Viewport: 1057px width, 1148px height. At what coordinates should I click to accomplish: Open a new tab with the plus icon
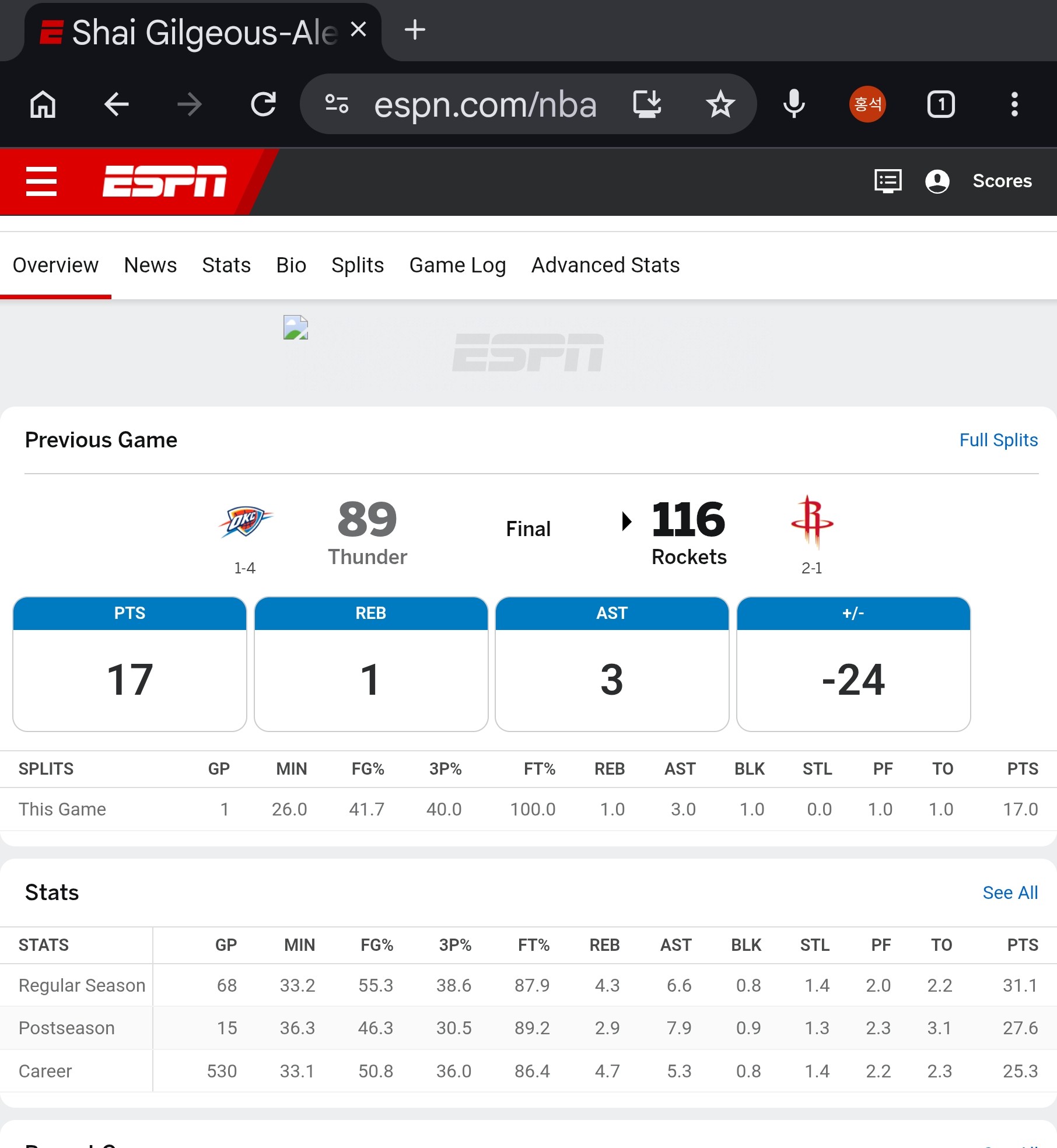click(415, 29)
